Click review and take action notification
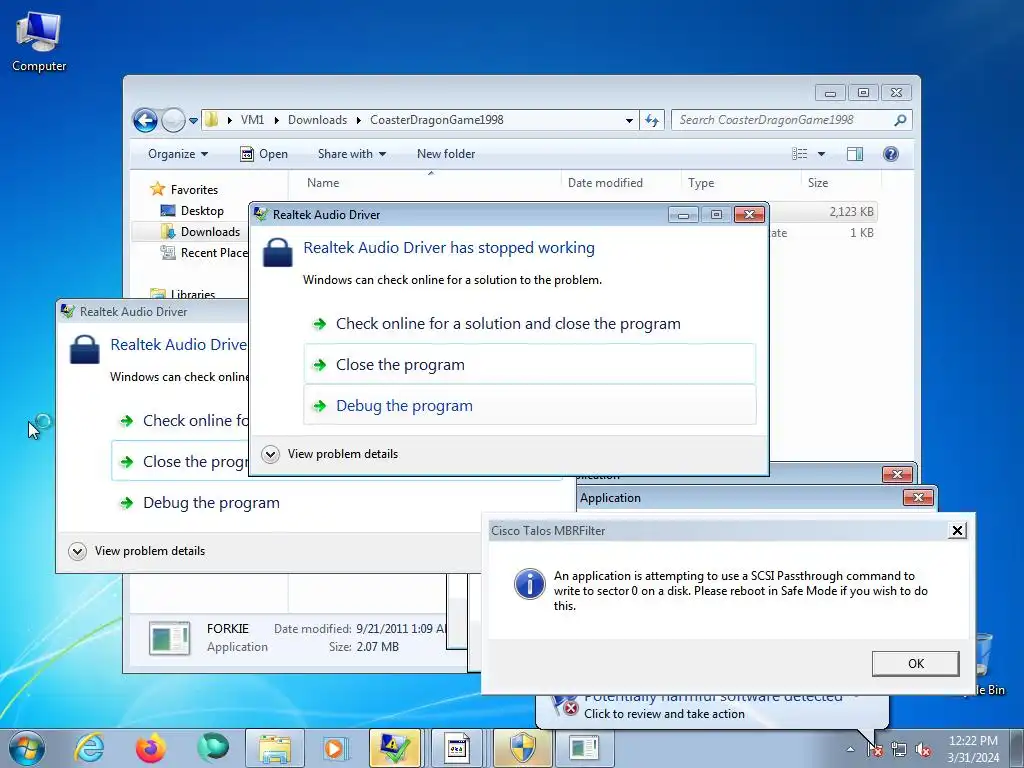This screenshot has height=768, width=1024. (x=664, y=714)
